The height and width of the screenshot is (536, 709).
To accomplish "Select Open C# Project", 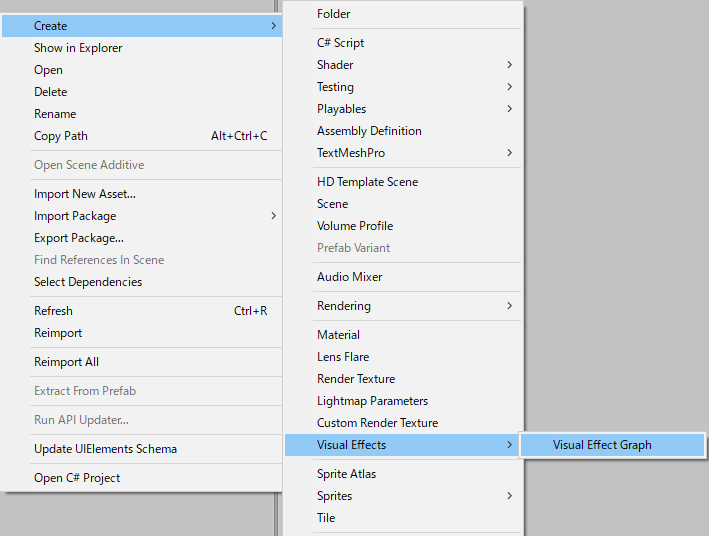I will pyautogui.click(x=142, y=478).
